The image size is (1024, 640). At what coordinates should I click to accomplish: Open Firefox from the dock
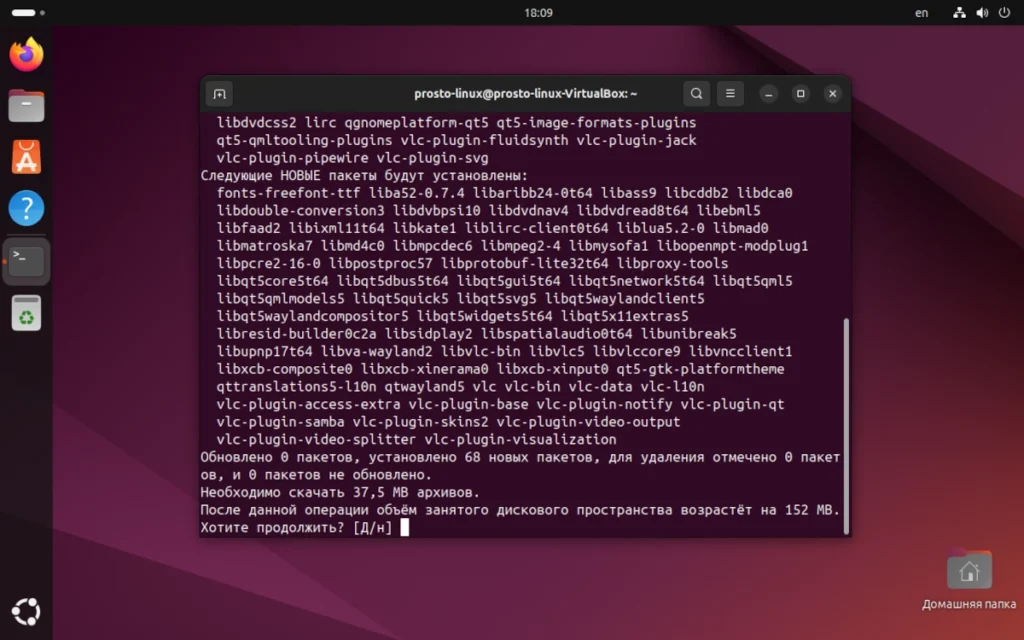[26, 54]
